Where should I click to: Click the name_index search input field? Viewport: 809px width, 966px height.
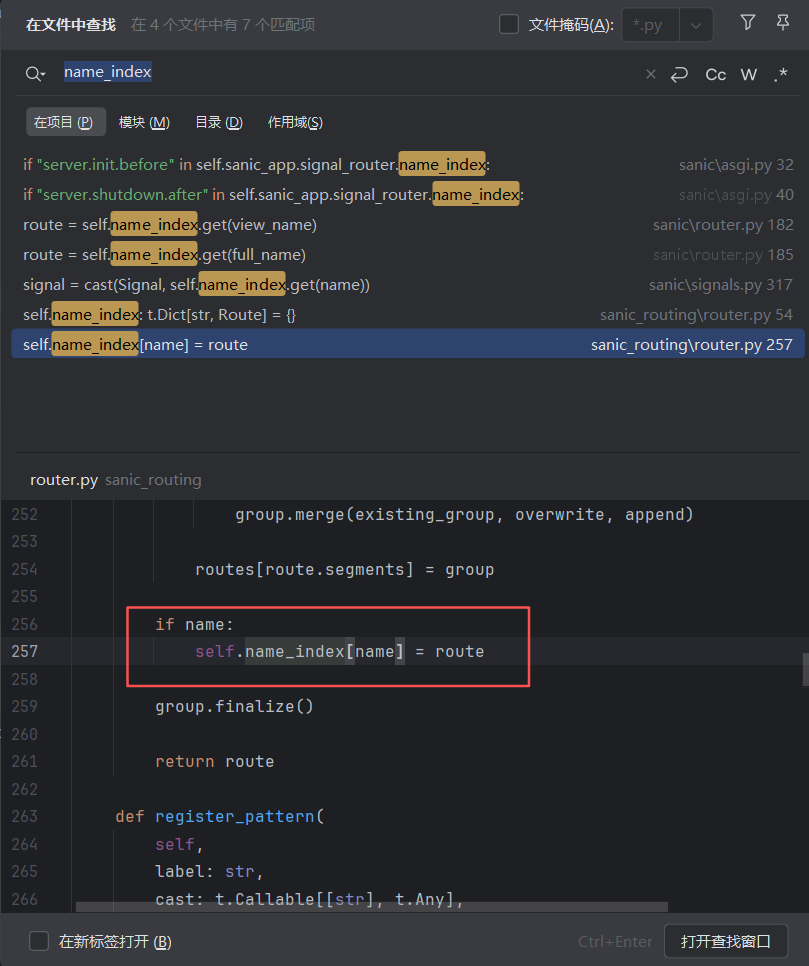(x=350, y=73)
